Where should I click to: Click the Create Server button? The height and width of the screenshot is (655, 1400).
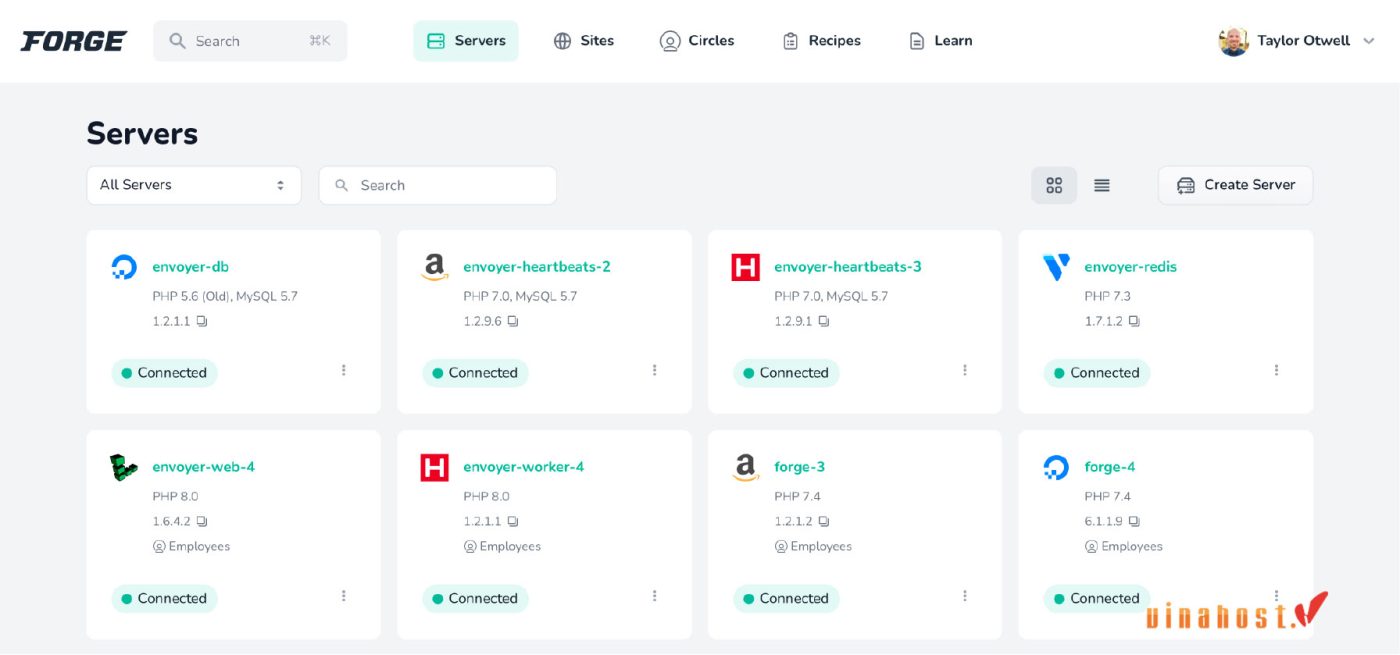point(1235,185)
